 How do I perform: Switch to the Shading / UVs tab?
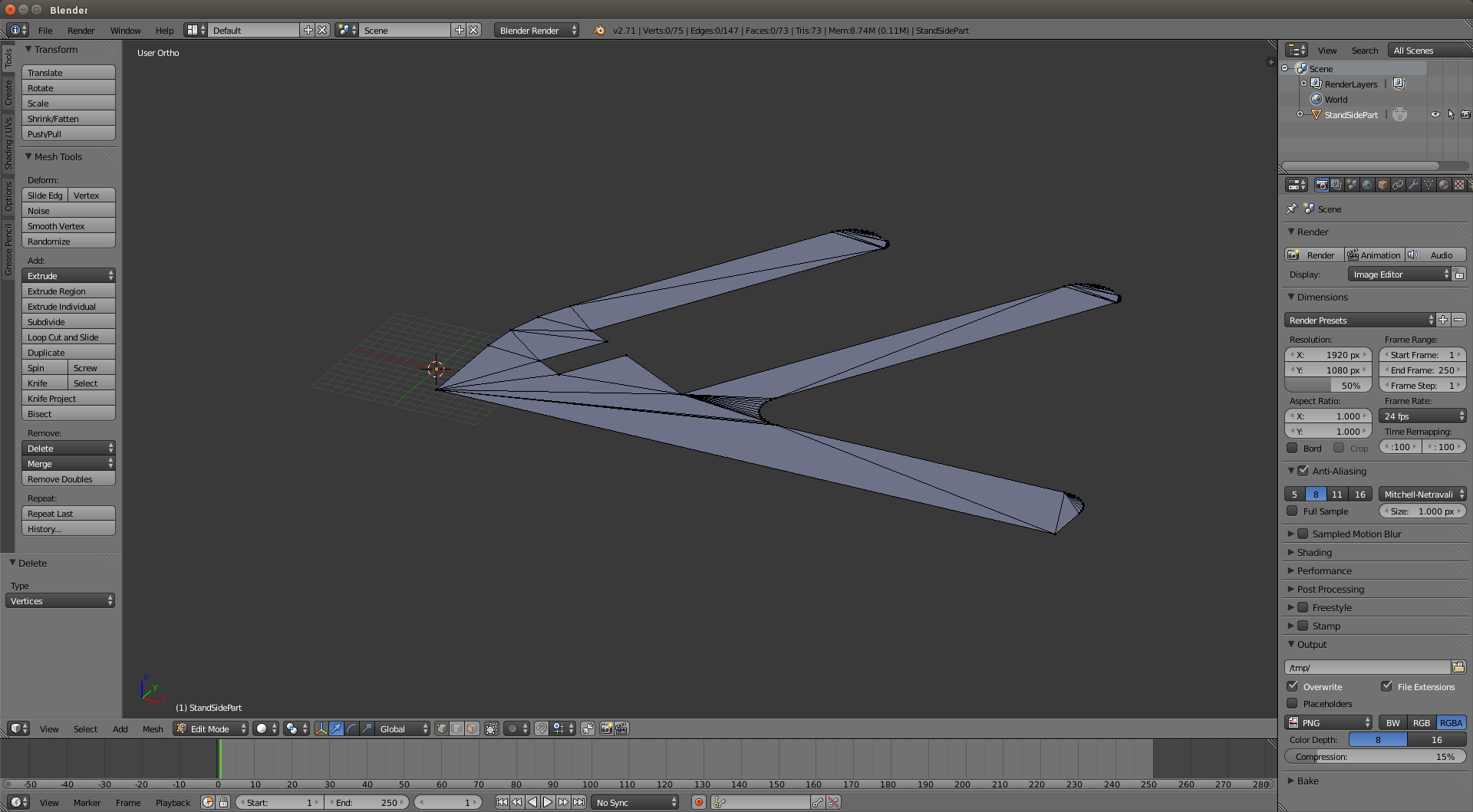click(8, 143)
